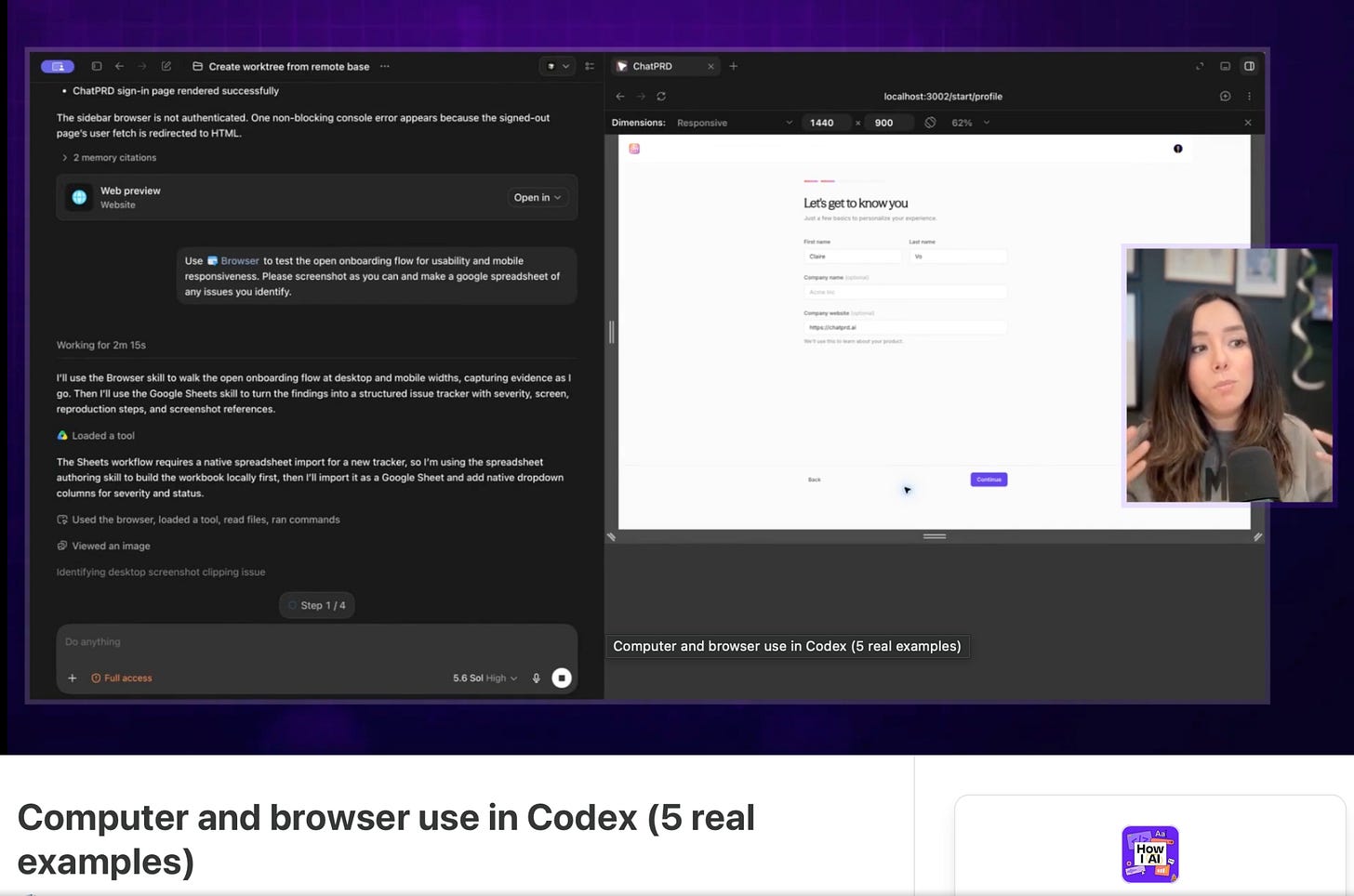Click the Company website field
This screenshot has width=1354, height=896.
[905, 327]
